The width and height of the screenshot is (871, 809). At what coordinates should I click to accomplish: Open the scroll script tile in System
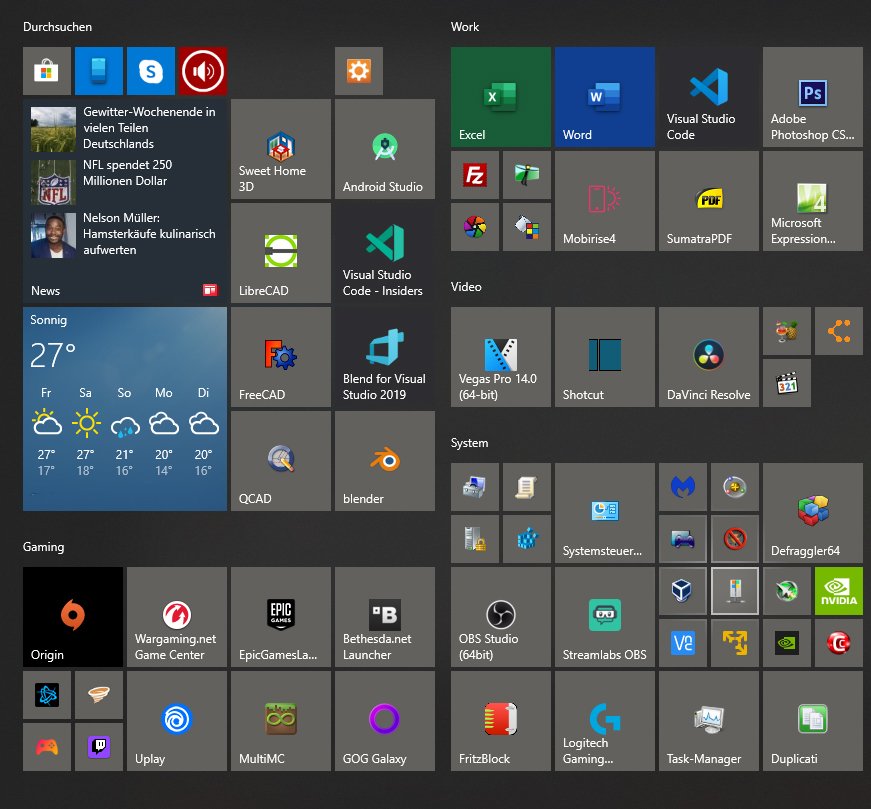pyautogui.click(x=527, y=487)
